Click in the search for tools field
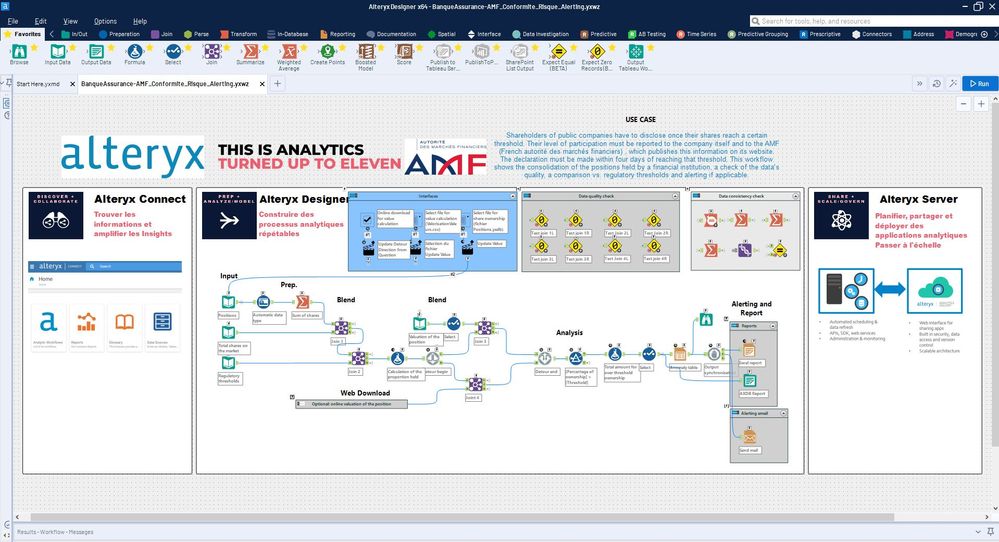The width and height of the screenshot is (999, 542). [x=872, y=21]
